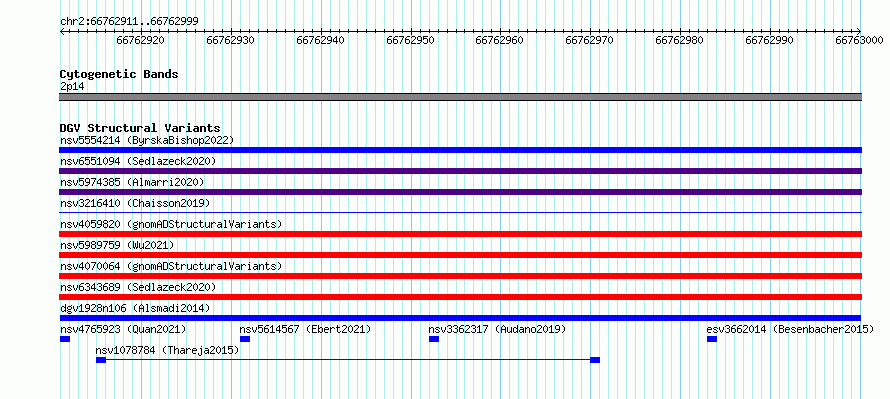This screenshot has height=399, width=890.
Task: Open the nsv4059820 gnomAD red variant bar
Action: pyautogui.click(x=460, y=234)
